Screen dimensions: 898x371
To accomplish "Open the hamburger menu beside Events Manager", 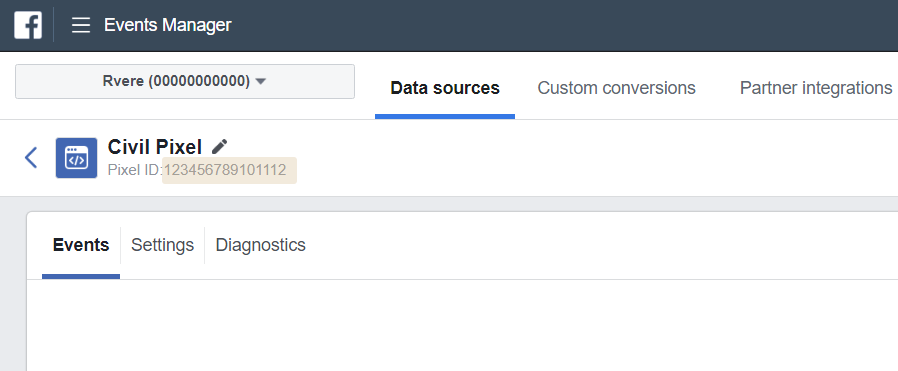I will click(x=81, y=25).
